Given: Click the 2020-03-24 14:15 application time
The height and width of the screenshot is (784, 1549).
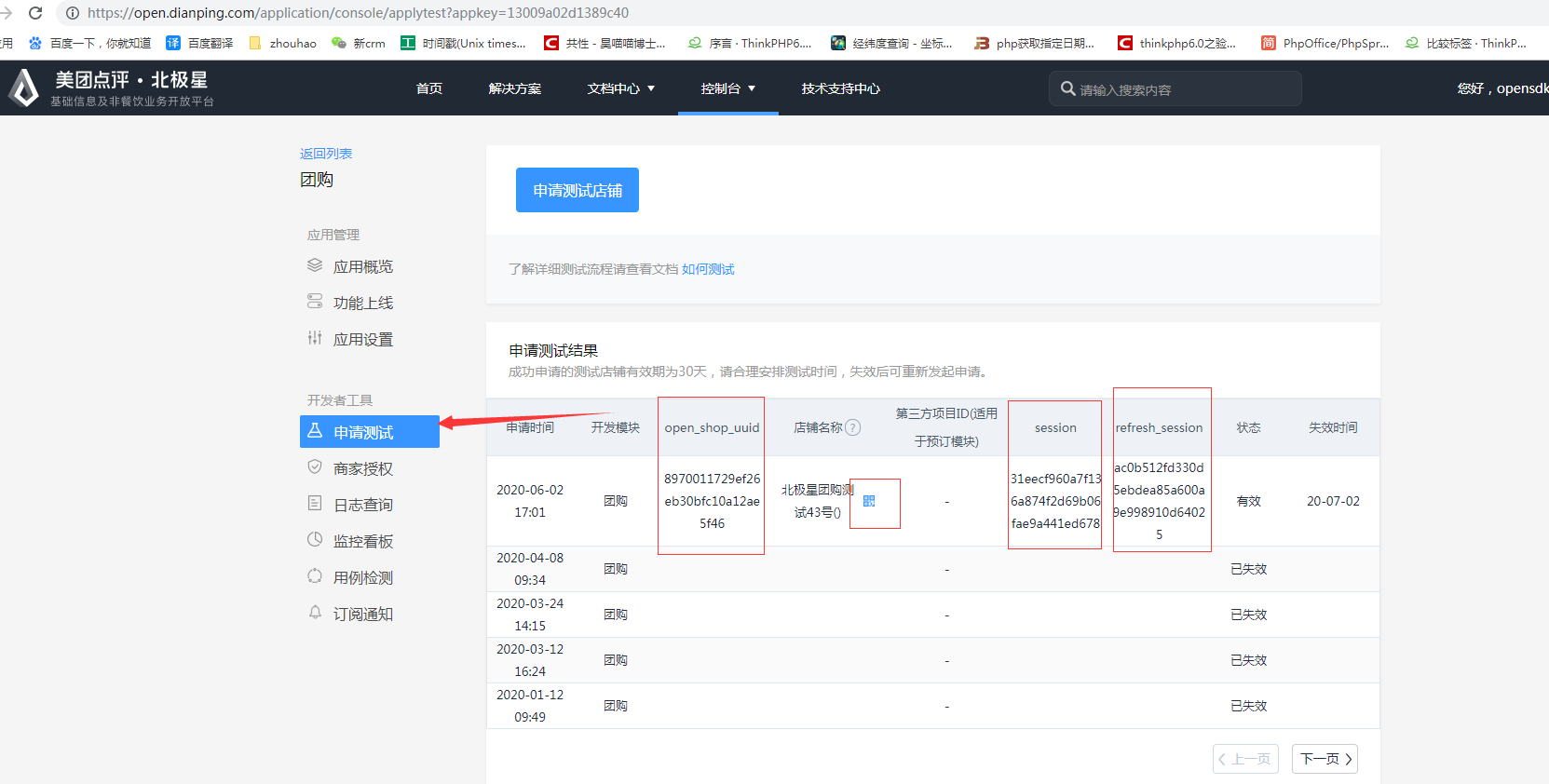Looking at the screenshot, I should 530,615.
